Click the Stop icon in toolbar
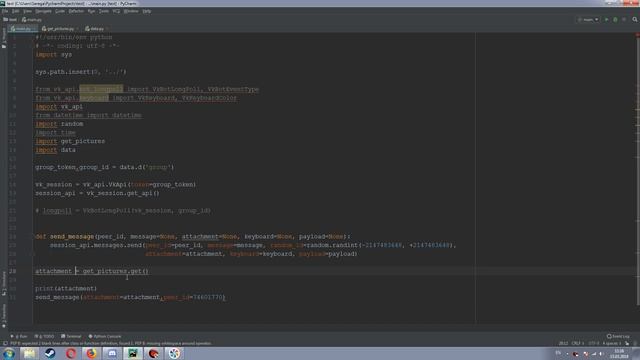640x360 pixels. coord(624,20)
